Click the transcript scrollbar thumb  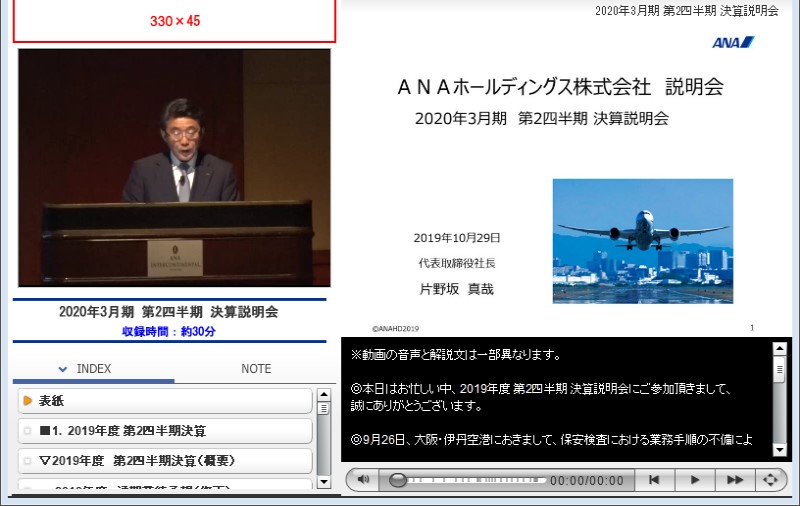[780, 368]
